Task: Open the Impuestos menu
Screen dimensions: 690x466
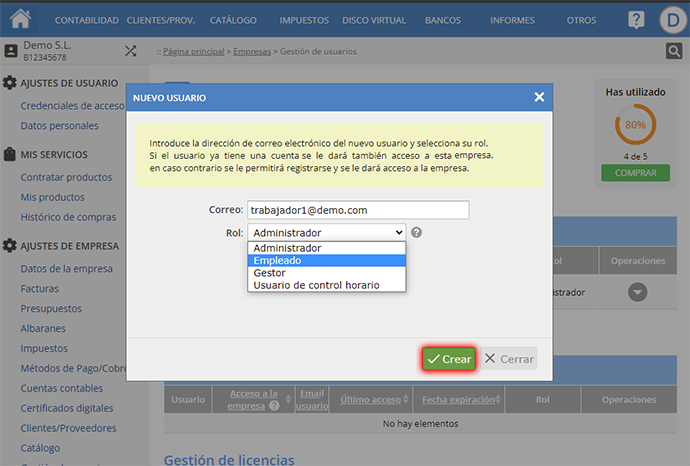Action: tap(304, 20)
